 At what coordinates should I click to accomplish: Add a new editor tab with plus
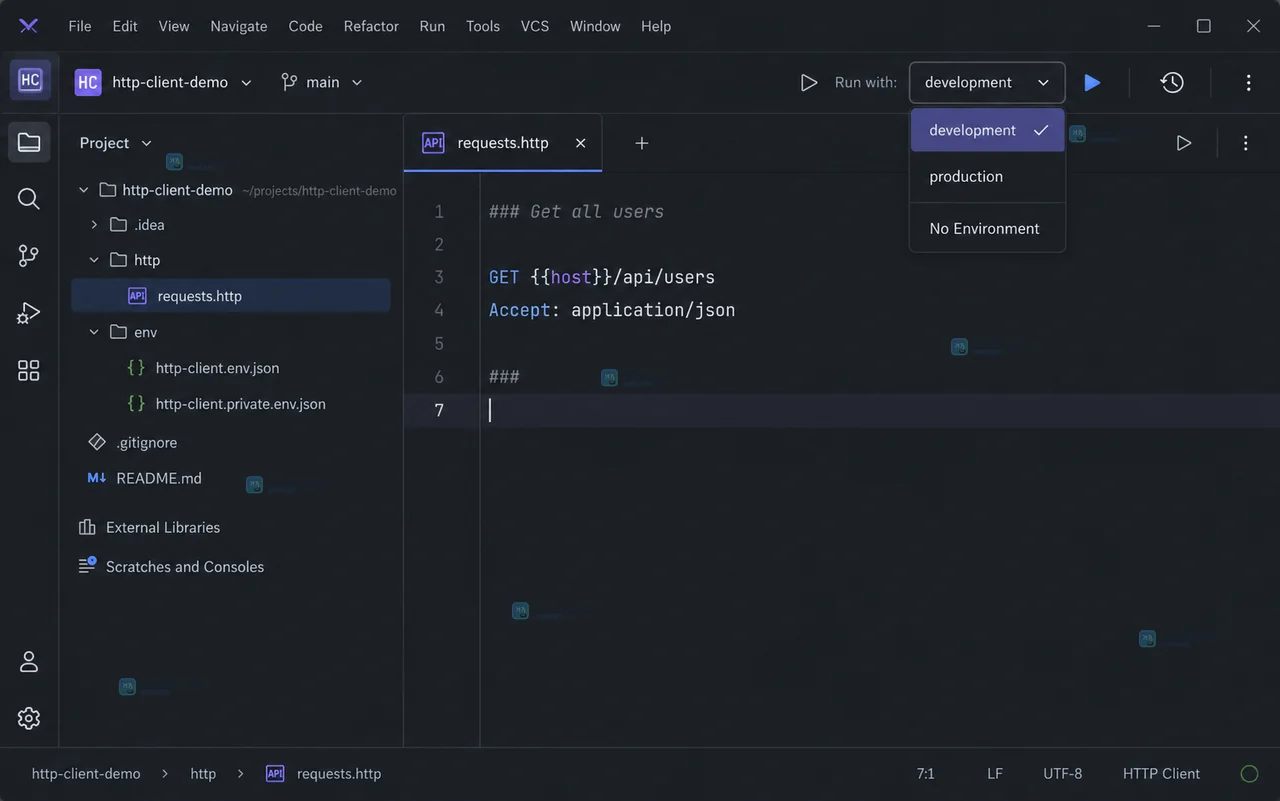pyautogui.click(x=642, y=143)
